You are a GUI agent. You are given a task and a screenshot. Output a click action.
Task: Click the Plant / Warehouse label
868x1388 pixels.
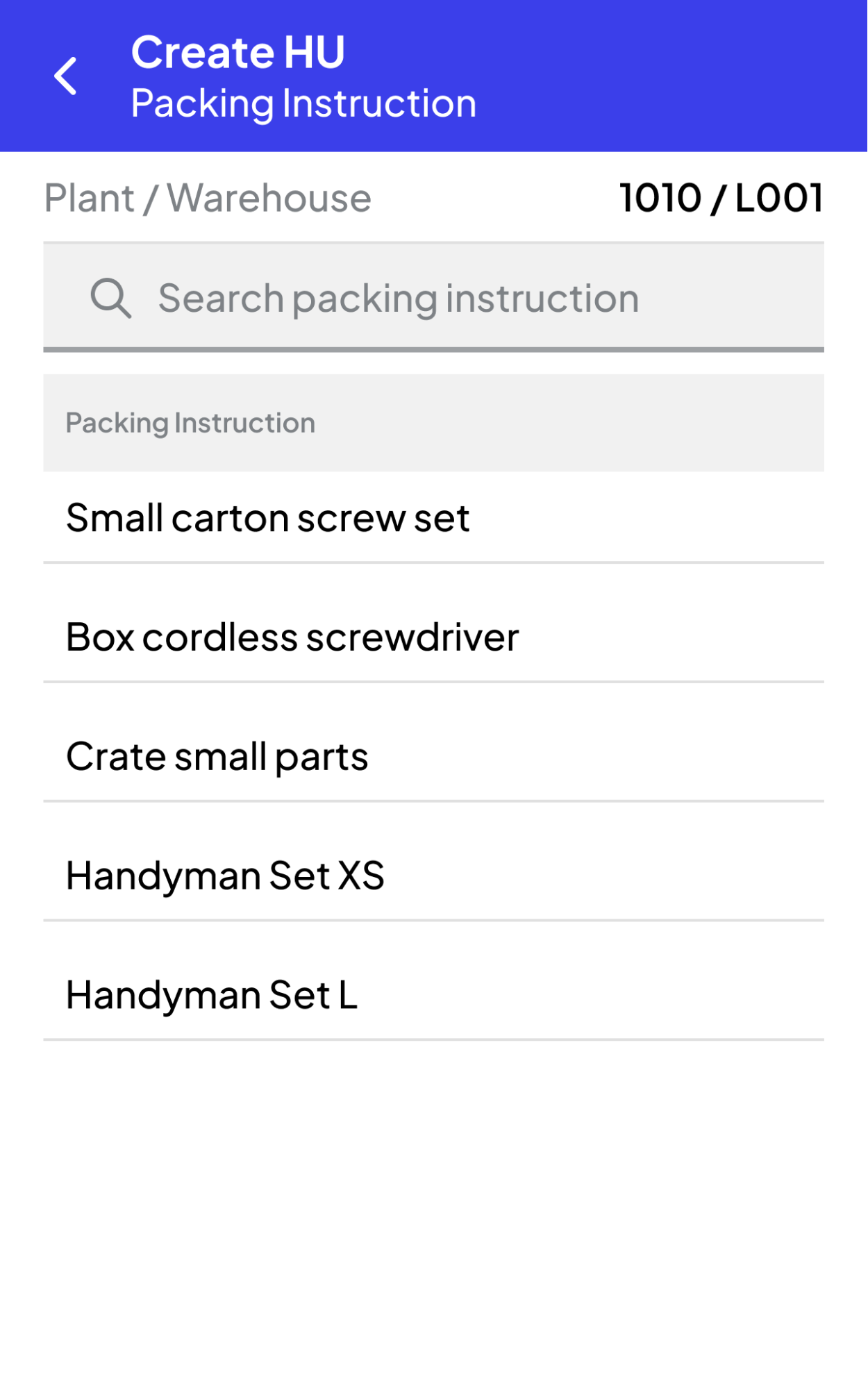point(207,198)
